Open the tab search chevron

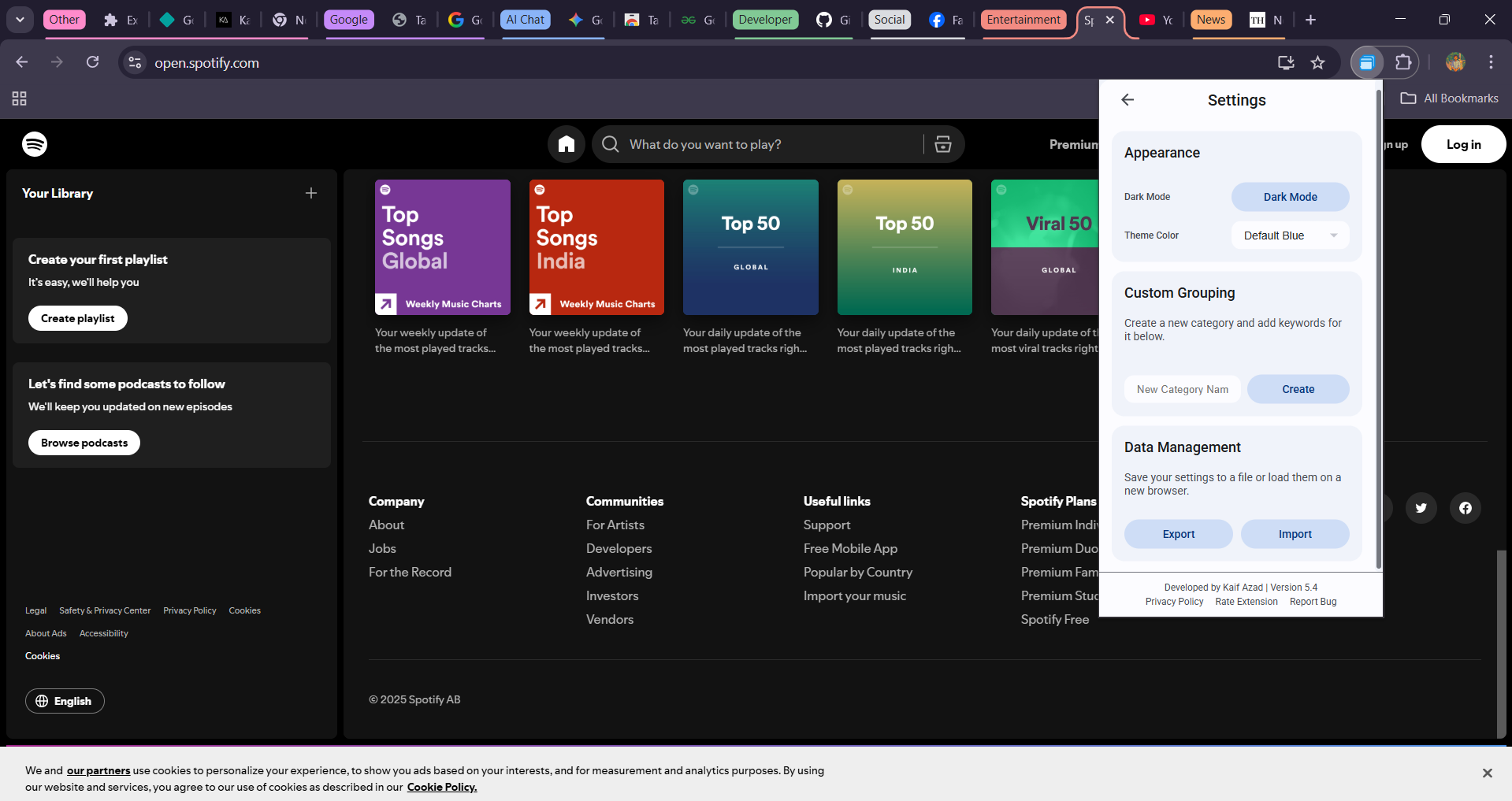coord(19,19)
